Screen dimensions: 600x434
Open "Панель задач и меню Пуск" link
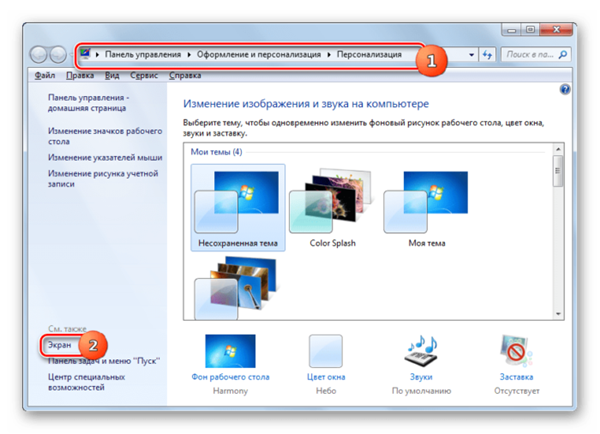point(104,361)
